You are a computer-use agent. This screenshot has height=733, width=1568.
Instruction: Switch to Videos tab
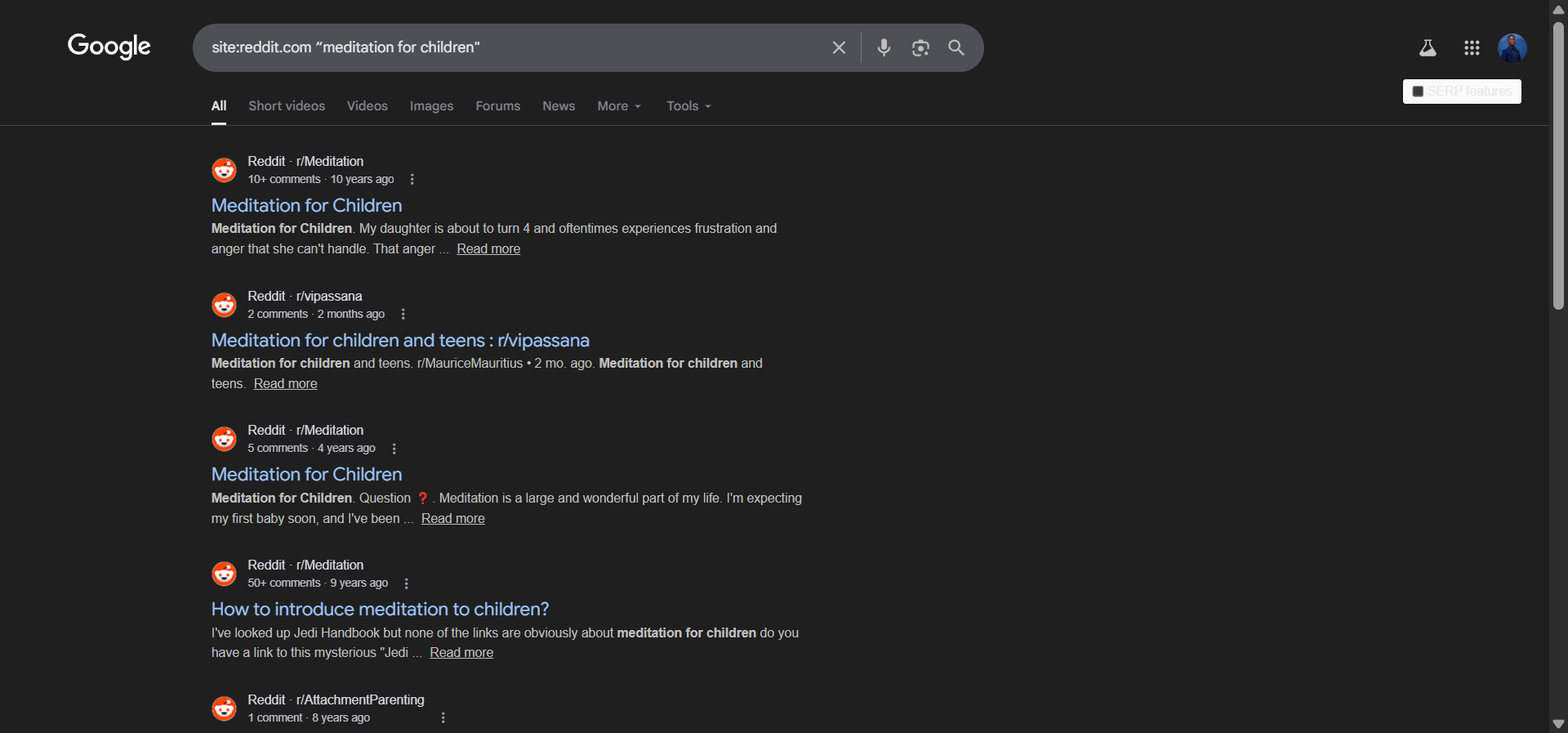tap(367, 106)
